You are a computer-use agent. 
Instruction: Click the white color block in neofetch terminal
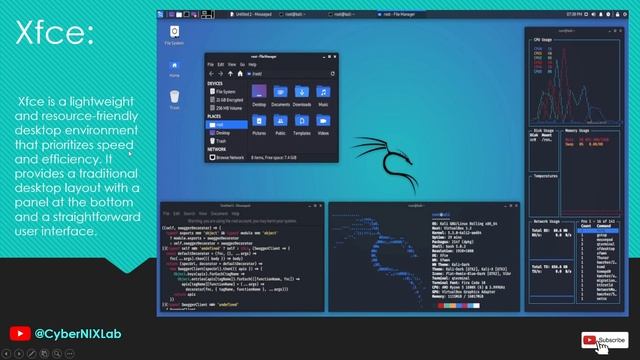[x=476, y=305]
